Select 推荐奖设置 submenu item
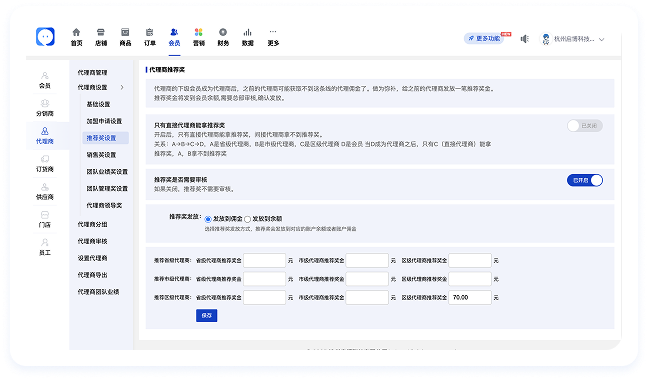Screen dimensions: 648x380 [x=105, y=138]
